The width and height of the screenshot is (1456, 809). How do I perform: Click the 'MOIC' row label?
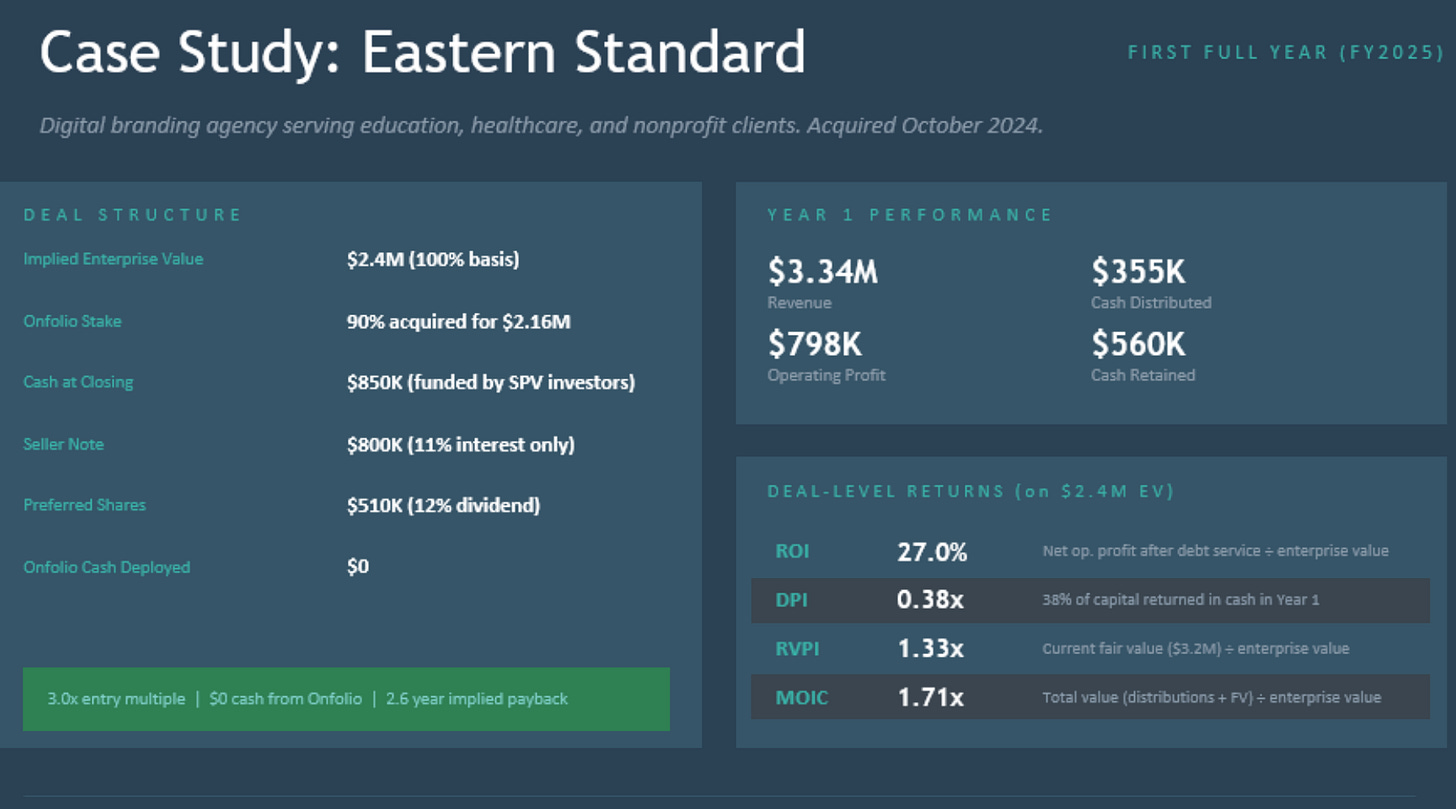click(802, 697)
